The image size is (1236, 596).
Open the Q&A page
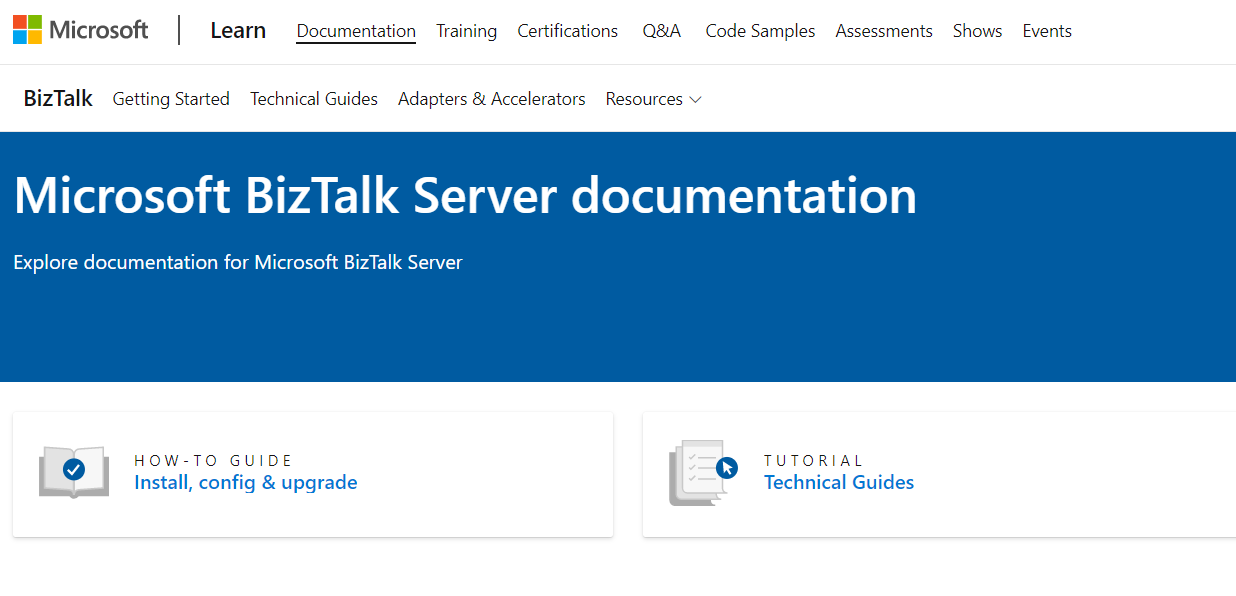coord(662,31)
